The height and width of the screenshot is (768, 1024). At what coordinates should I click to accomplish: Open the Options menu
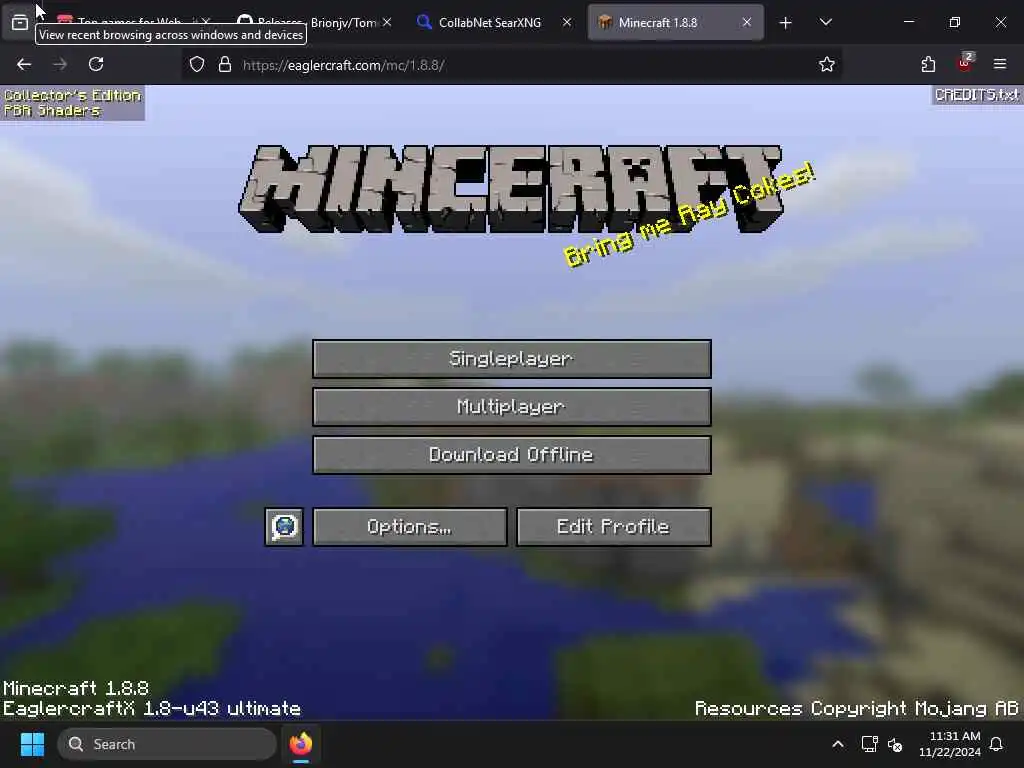pos(409,526)
